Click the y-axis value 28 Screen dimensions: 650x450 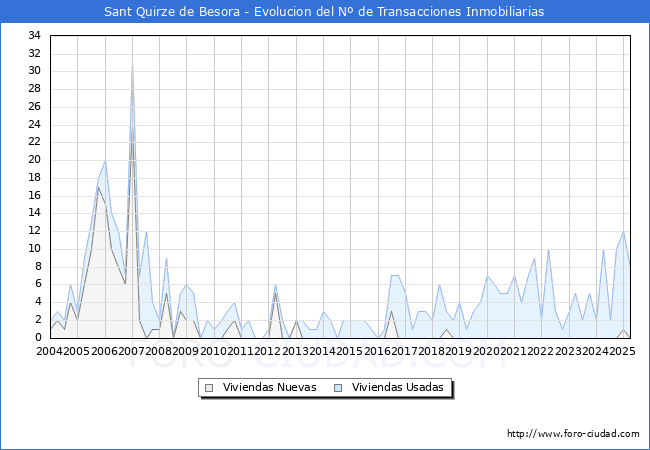coord(34,89)
